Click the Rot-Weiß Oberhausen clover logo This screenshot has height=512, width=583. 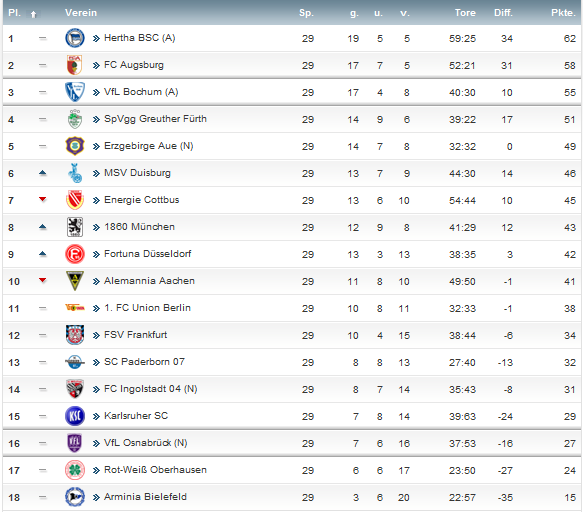(x=75, y=470)
